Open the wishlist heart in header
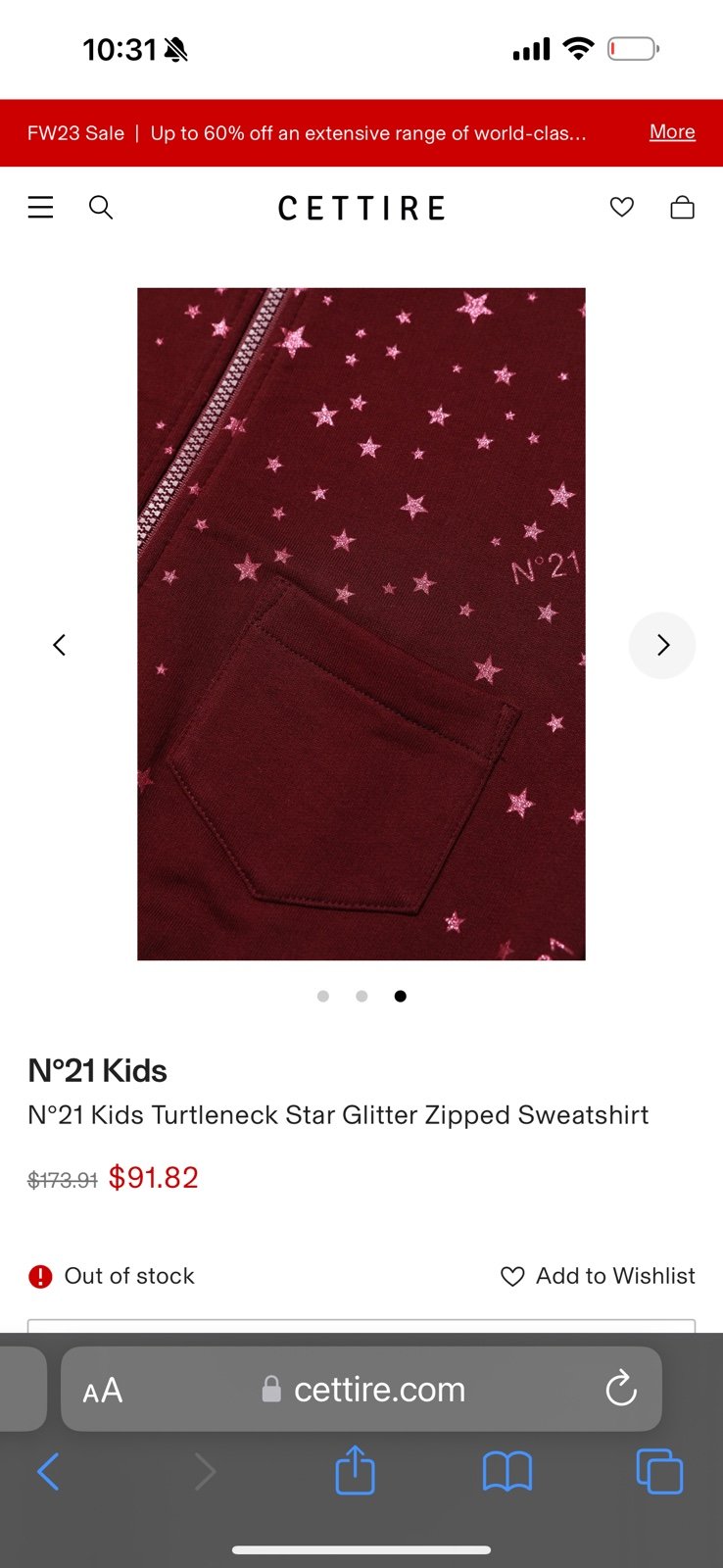Image resolution: width=723 pixels, height=1568 pixels. 622,207
